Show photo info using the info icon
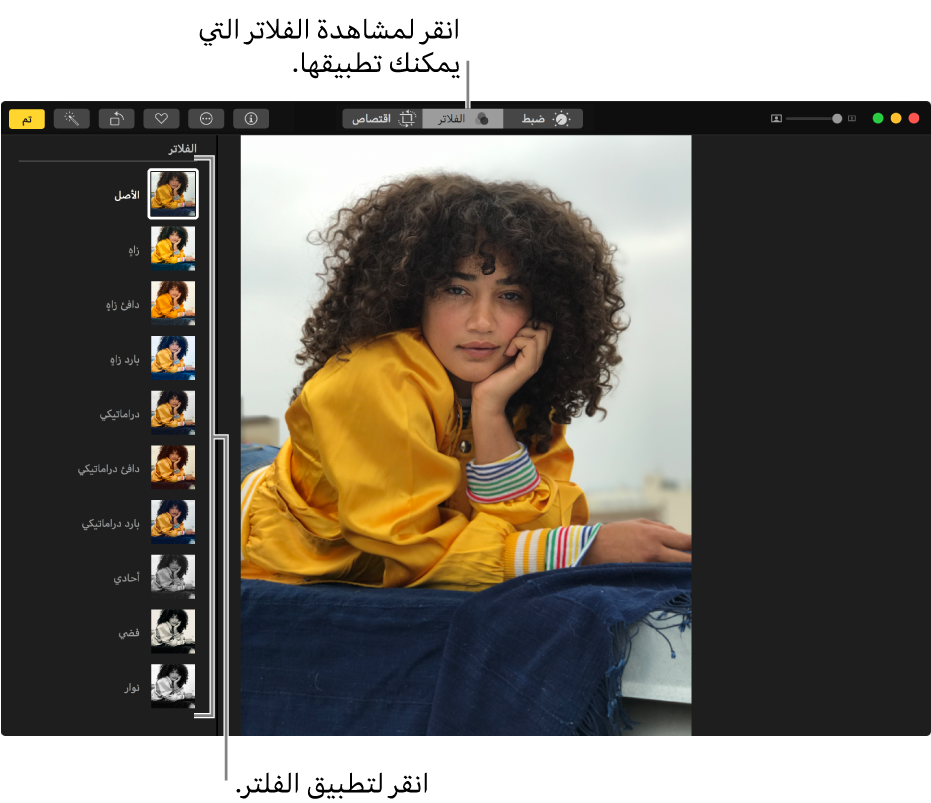The height and width of the screenshot is (803, 931). tap(251, 118)
